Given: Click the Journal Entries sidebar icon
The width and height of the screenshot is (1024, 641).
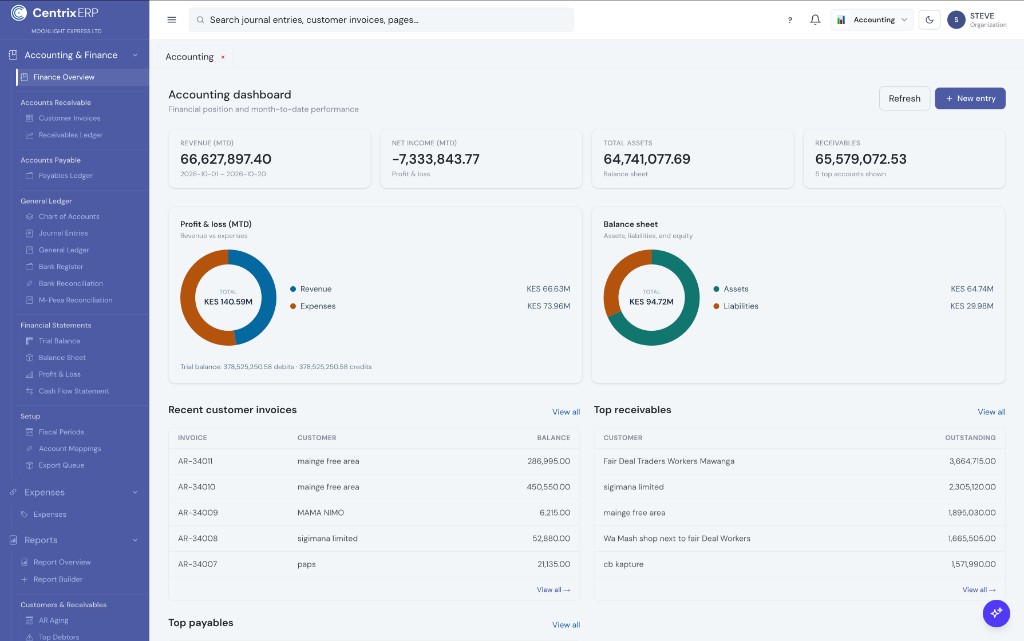Looking at the screenshot, I should click(x=29, y=233).
